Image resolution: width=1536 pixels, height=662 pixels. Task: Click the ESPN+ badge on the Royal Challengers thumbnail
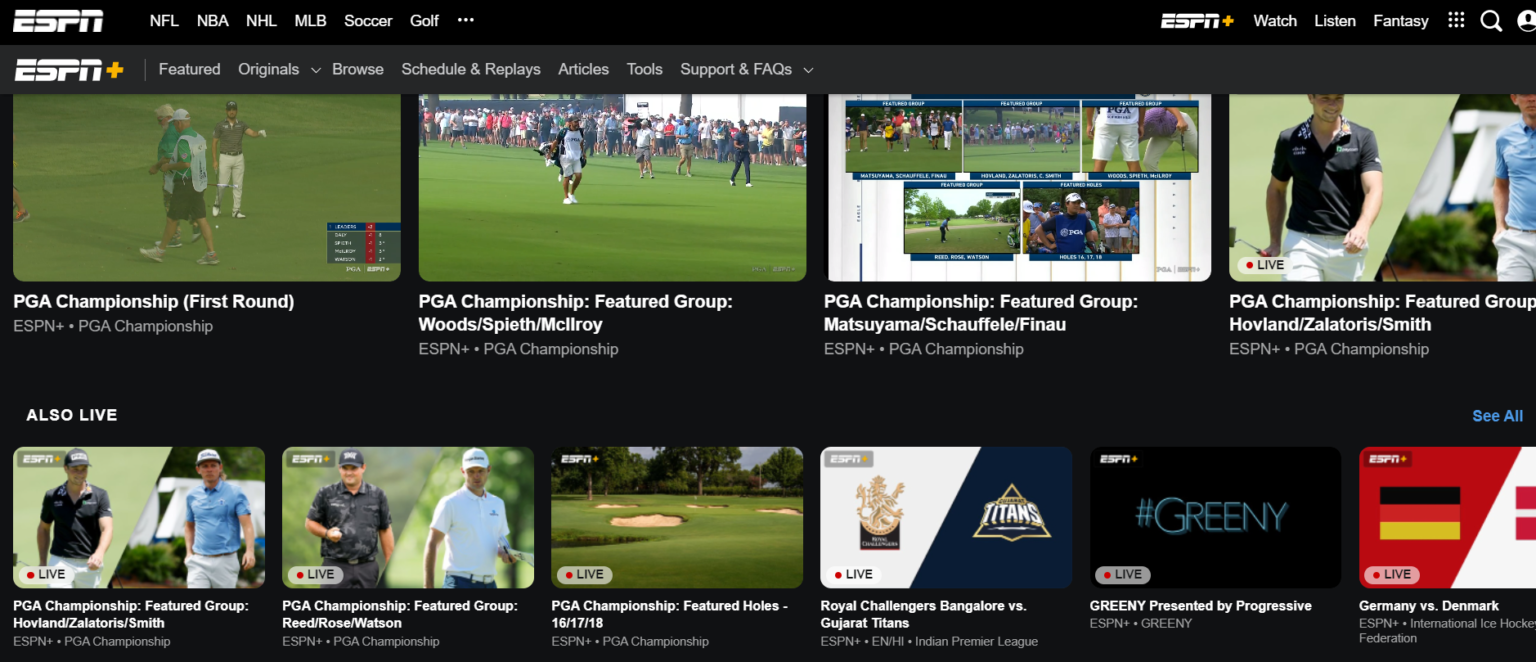click(x=848, y=459)
